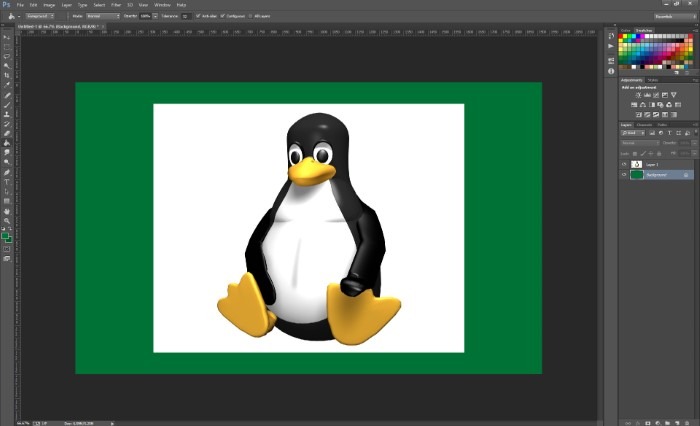Select the History Brush tool
This screenshot has height=426, width=700.
pyautogui.click(x=7, y=124)
